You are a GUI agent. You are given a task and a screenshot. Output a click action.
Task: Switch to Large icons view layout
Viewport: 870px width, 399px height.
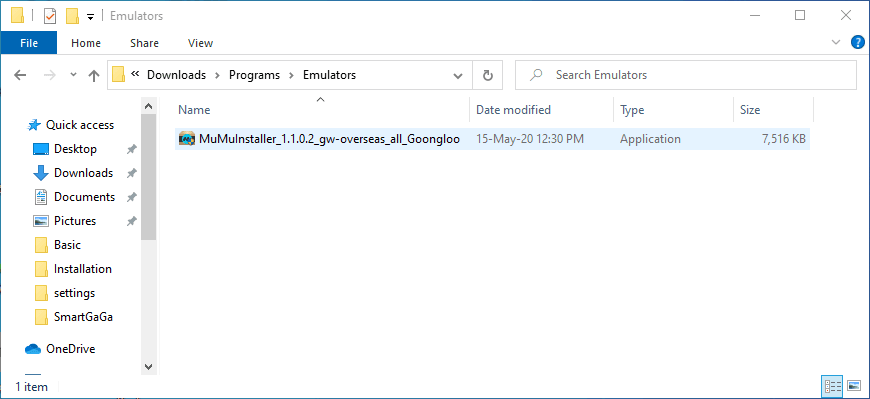pos(853,386)
